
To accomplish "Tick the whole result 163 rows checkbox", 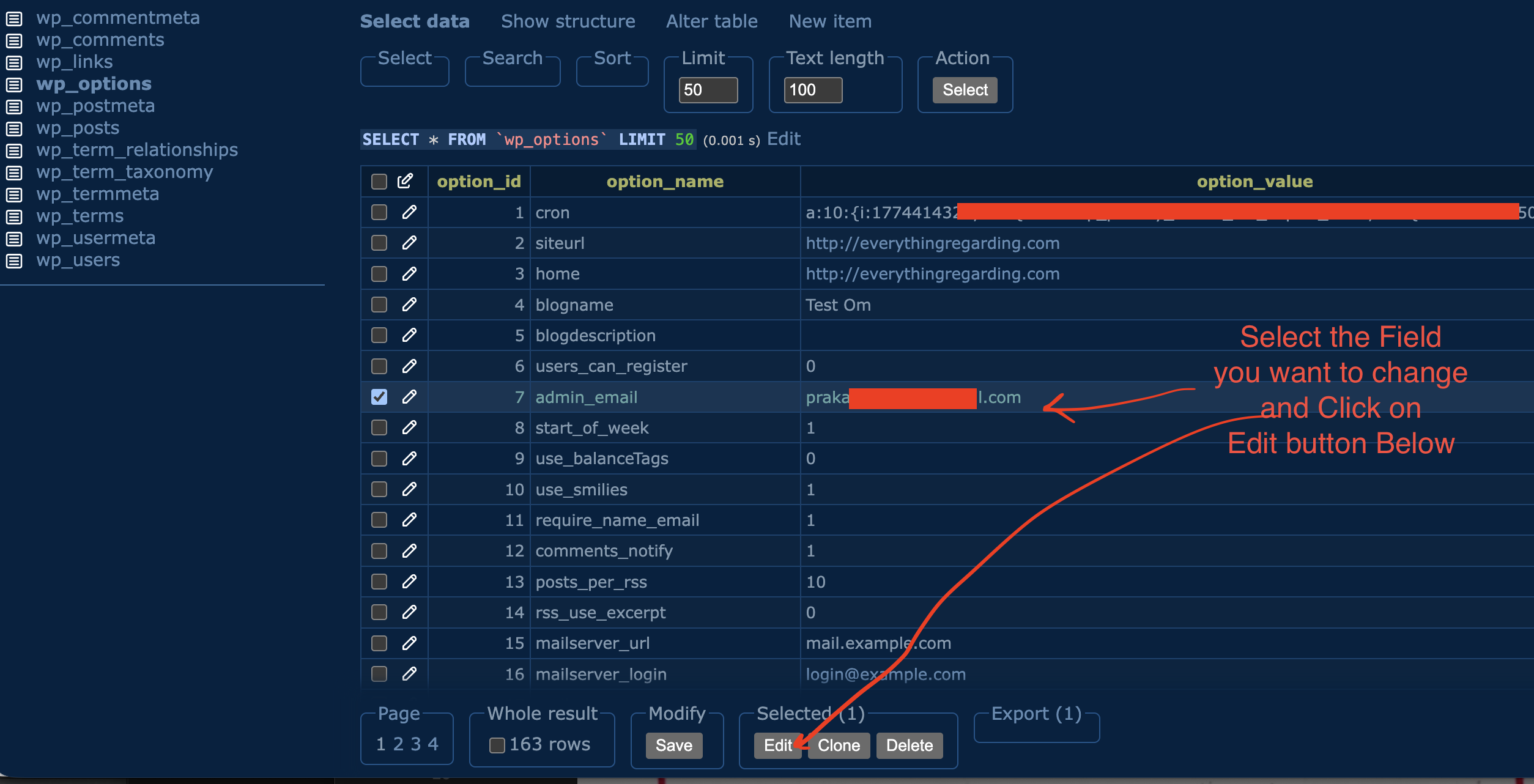I will click(x=497, y=745).
